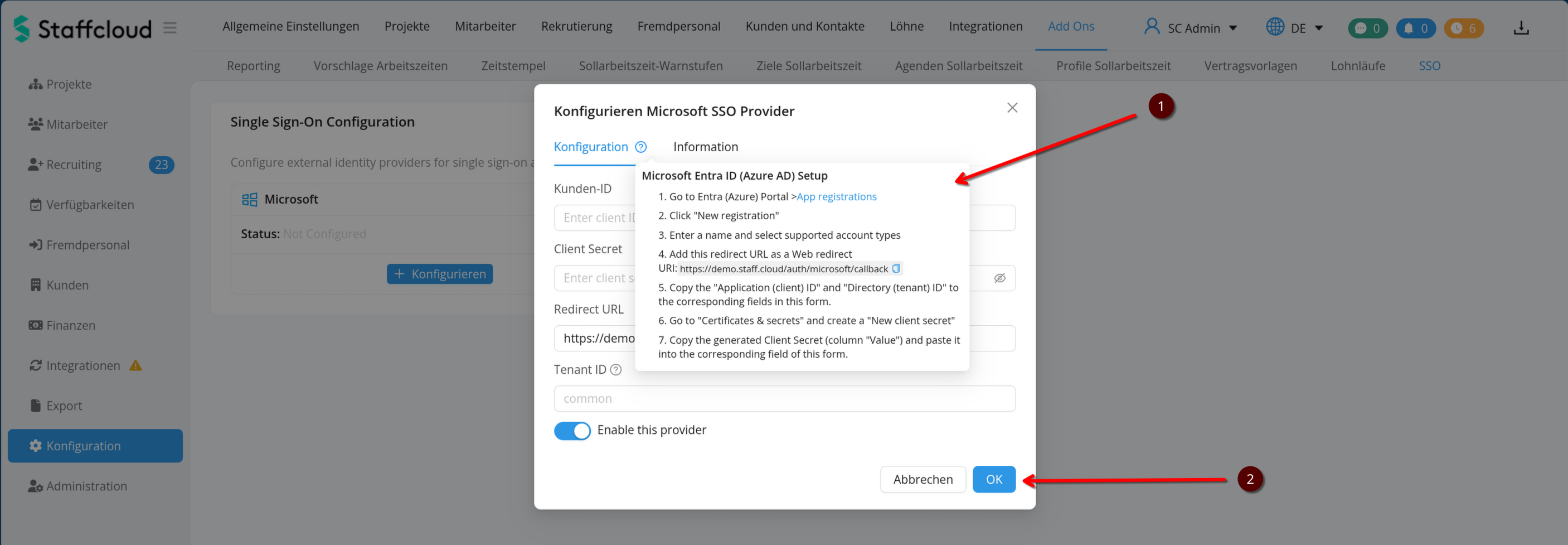Toggle Client Secret visibility eye icon
This screenshot has height=545, width=1568.
click(999, 278)
